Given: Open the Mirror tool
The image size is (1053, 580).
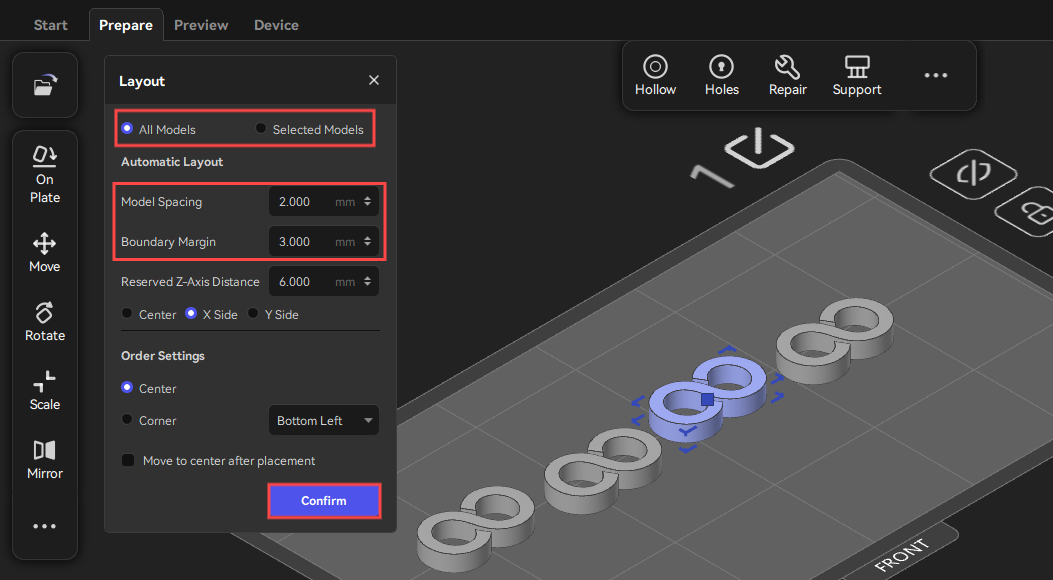Looking at the screenshot, I should [45, 459].
